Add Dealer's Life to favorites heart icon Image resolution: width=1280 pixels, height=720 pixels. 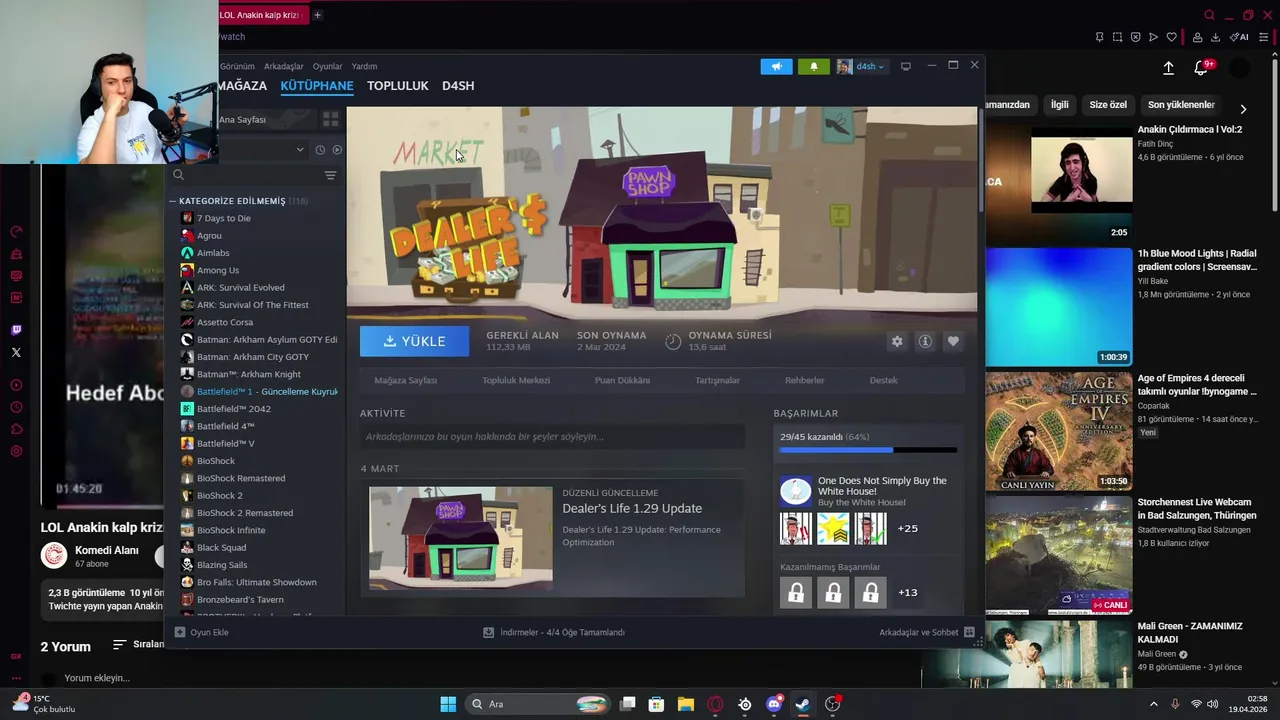953,341
